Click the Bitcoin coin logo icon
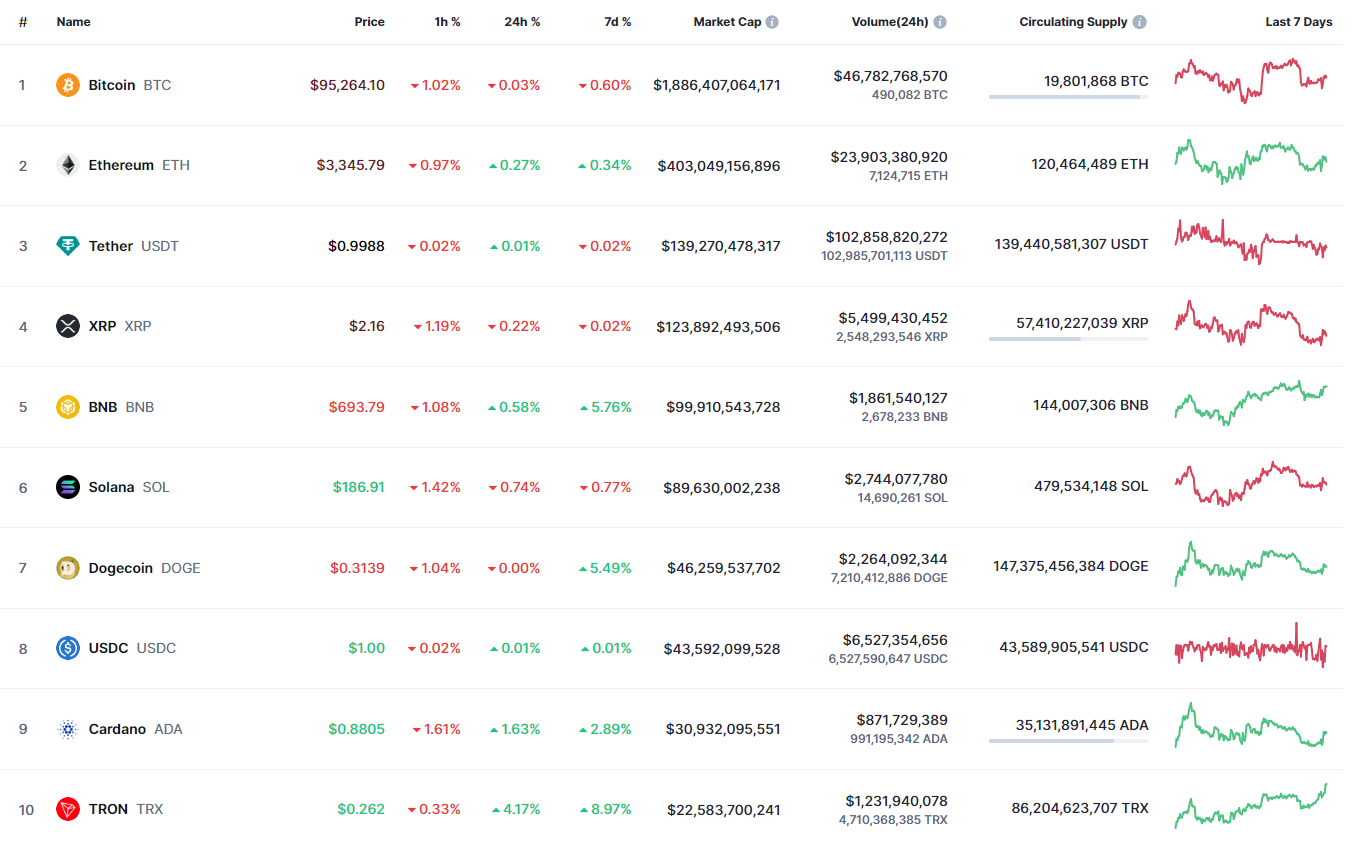The height and width of the screenshot is (845, 1357). point(68,85)
